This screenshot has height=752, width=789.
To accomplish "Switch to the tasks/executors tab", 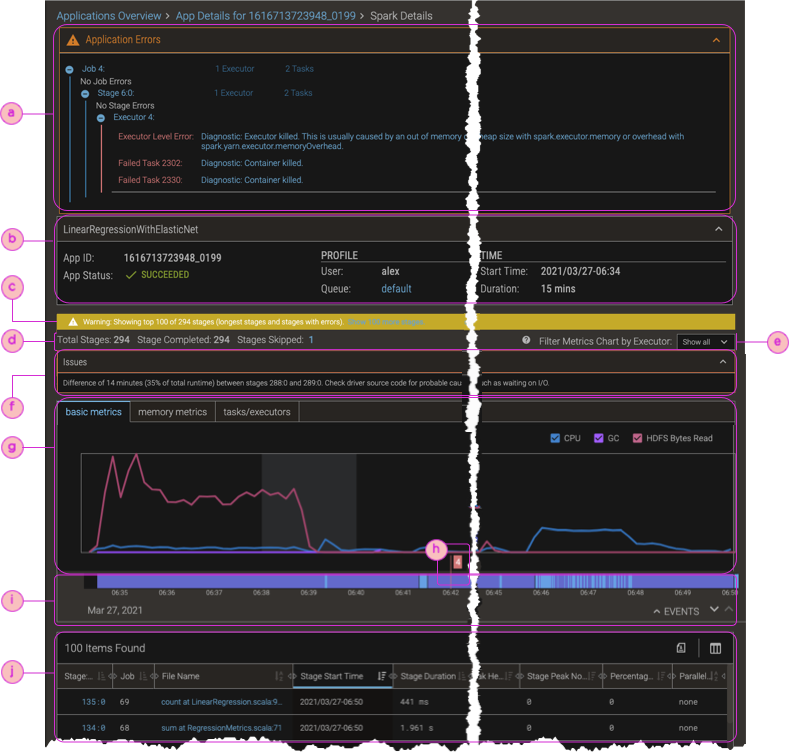I will point(257,412).
